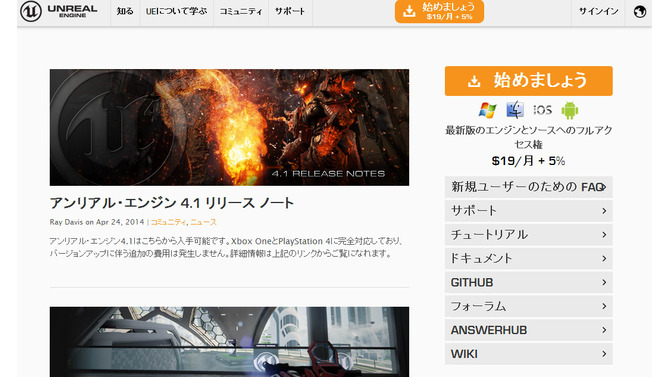Click the header 始めましょう $19/月 button
The height and width of the screenshot is (377, 670).
point(439,12)
